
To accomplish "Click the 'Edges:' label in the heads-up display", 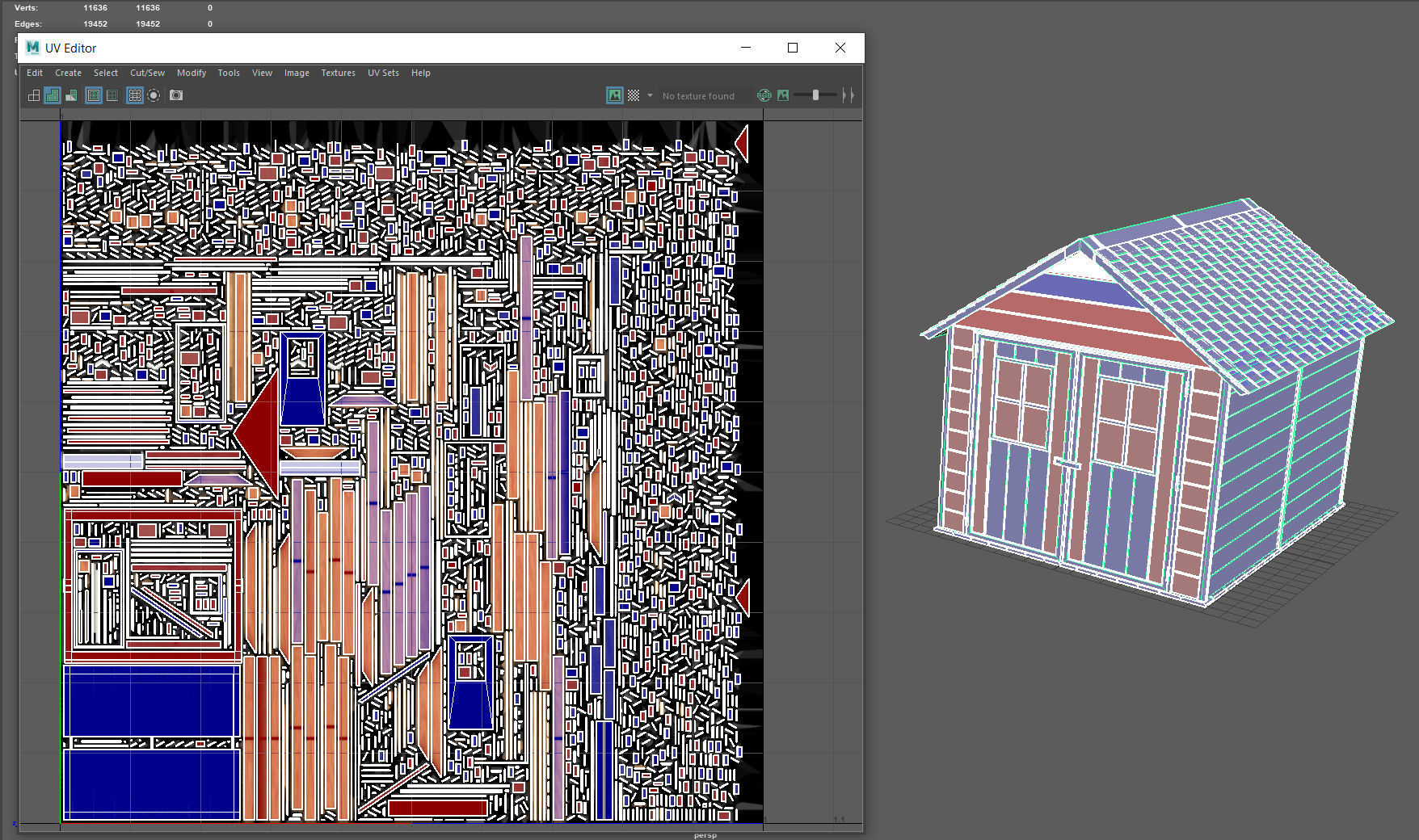I will (x=27, y=24).
